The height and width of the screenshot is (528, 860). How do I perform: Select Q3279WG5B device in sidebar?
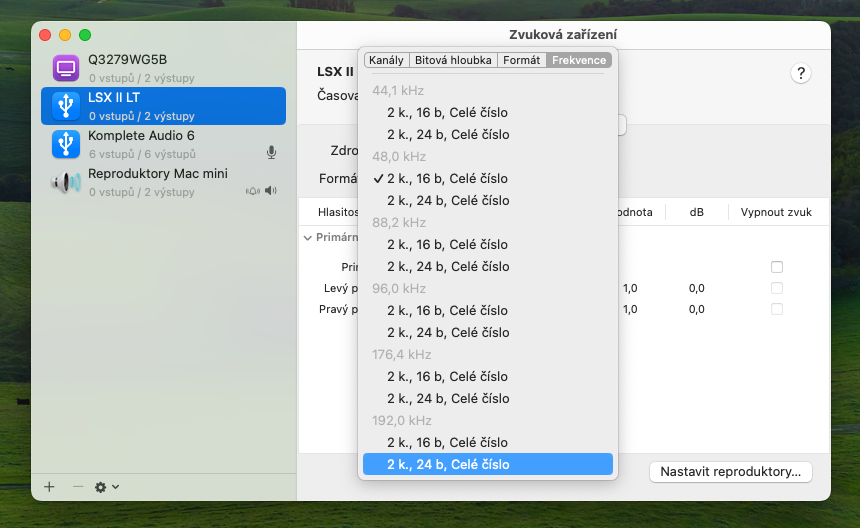tap(163, 68)
